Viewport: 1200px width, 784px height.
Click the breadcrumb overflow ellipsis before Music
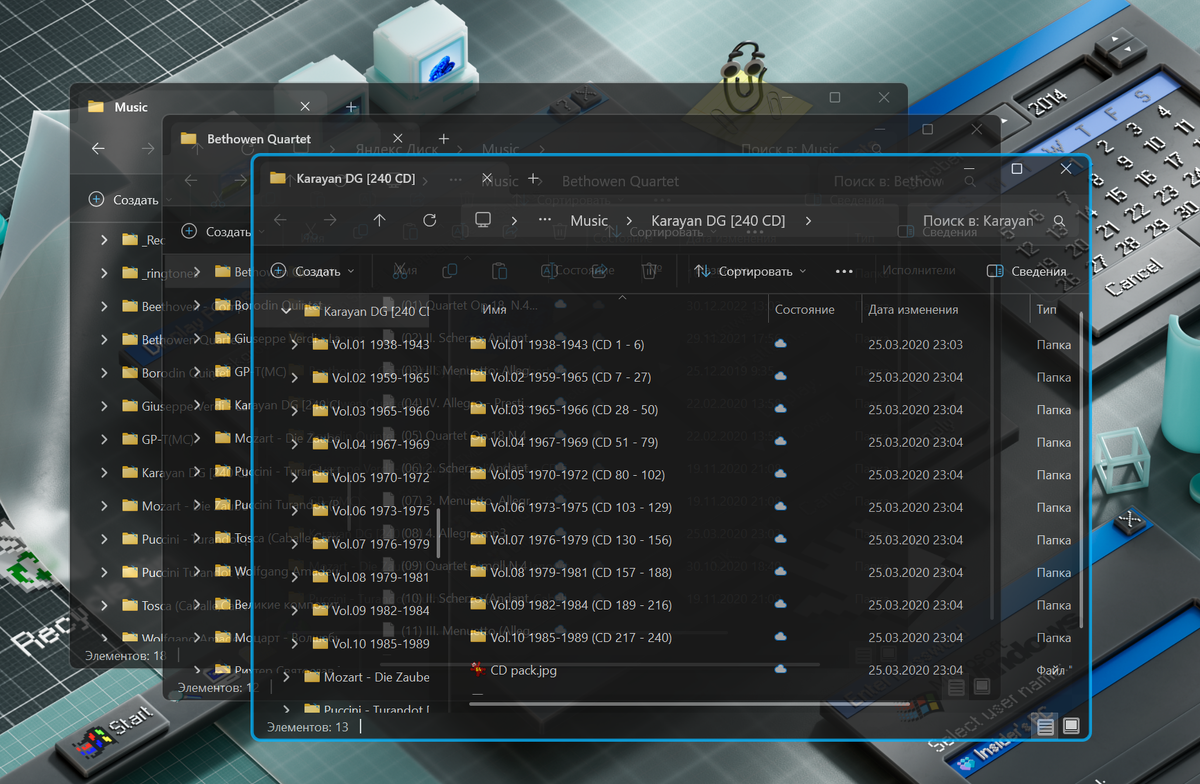pyautogui.click(x=545, y=220)
